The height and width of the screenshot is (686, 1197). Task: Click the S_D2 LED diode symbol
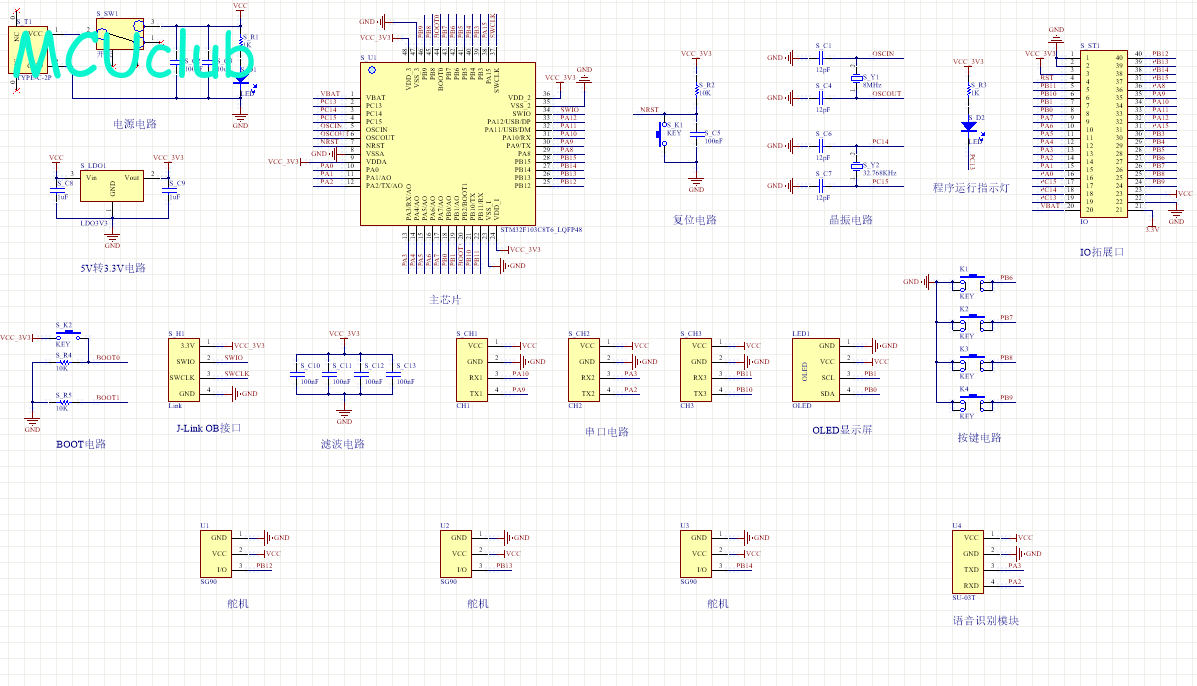pos(969,127)
